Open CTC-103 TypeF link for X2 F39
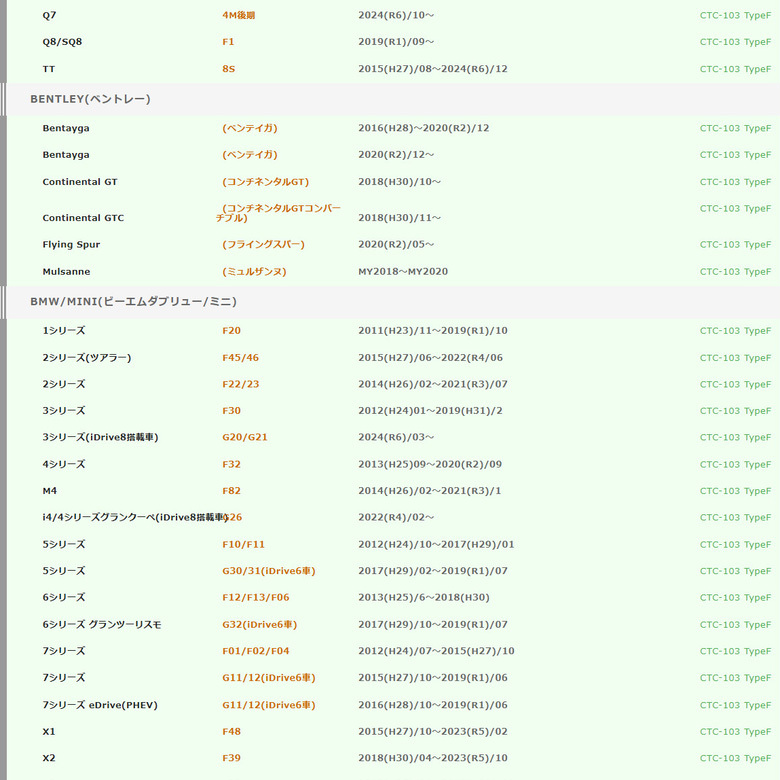The height and width of the screenshot is (780, 780). point(735,758)
